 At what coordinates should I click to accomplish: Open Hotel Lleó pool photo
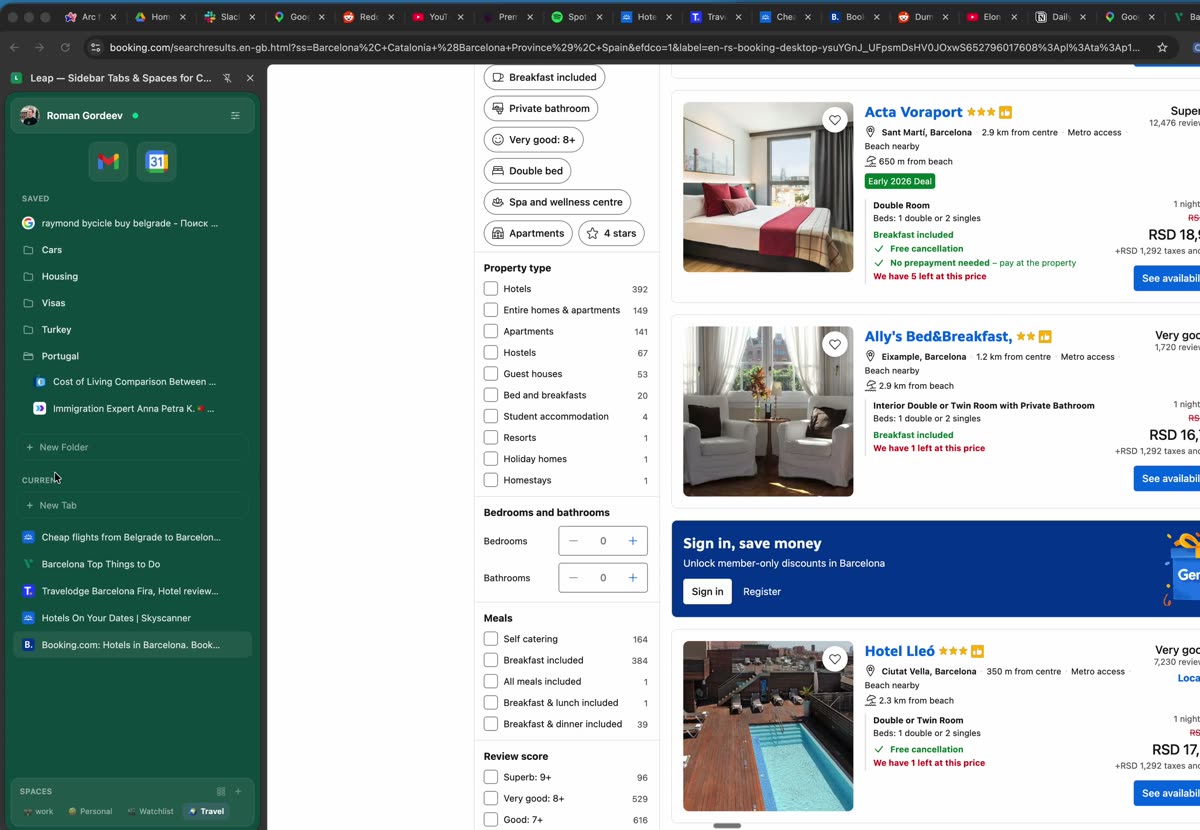click(x=768, y=726)
